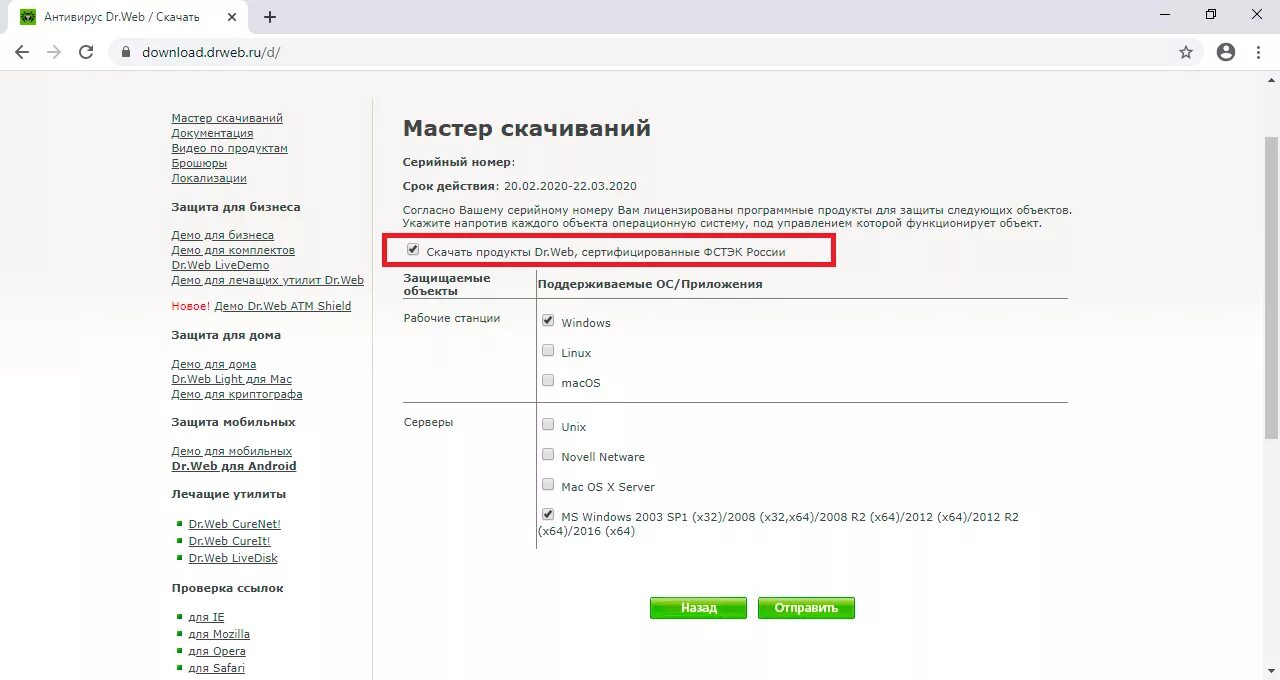Check the Unix server checkbox
The height and width of the screenshot is (680, 1280).
click(548, 425)
